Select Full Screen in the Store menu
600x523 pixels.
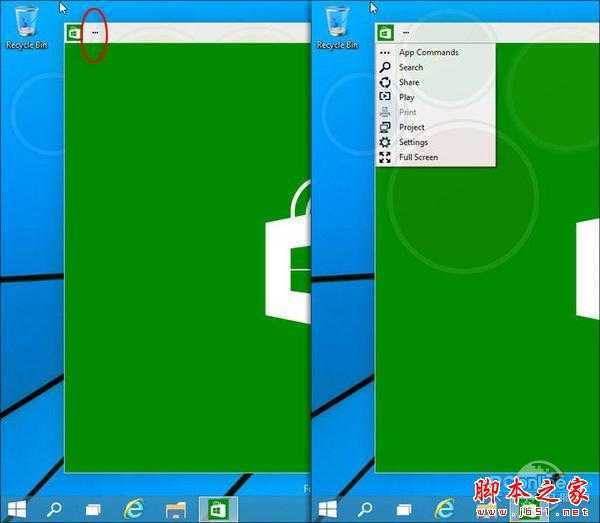(436, 157)
